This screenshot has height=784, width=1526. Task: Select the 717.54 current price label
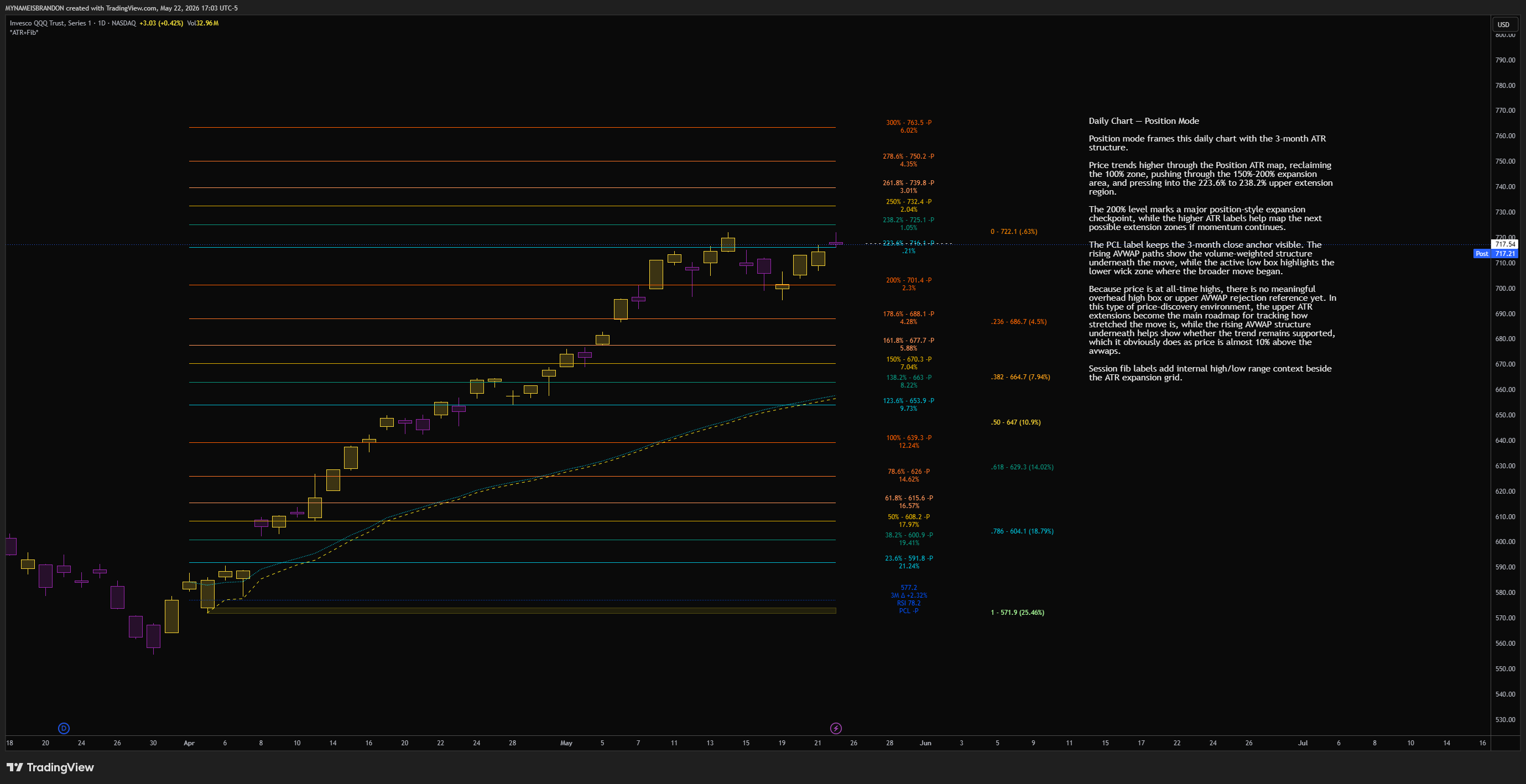coord(1504,244)
